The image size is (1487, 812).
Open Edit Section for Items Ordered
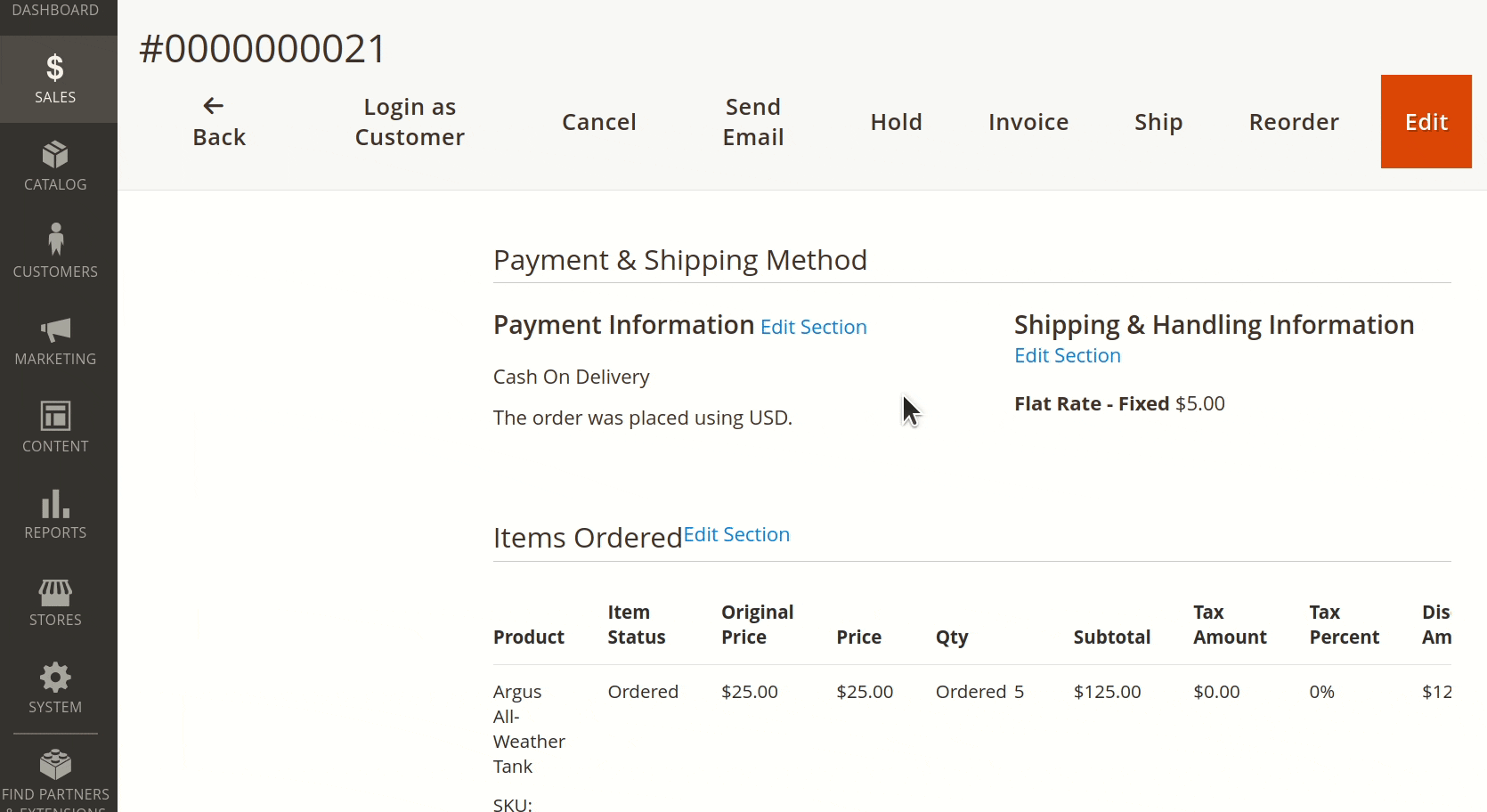pyautogui.click(x=736, y=533)
